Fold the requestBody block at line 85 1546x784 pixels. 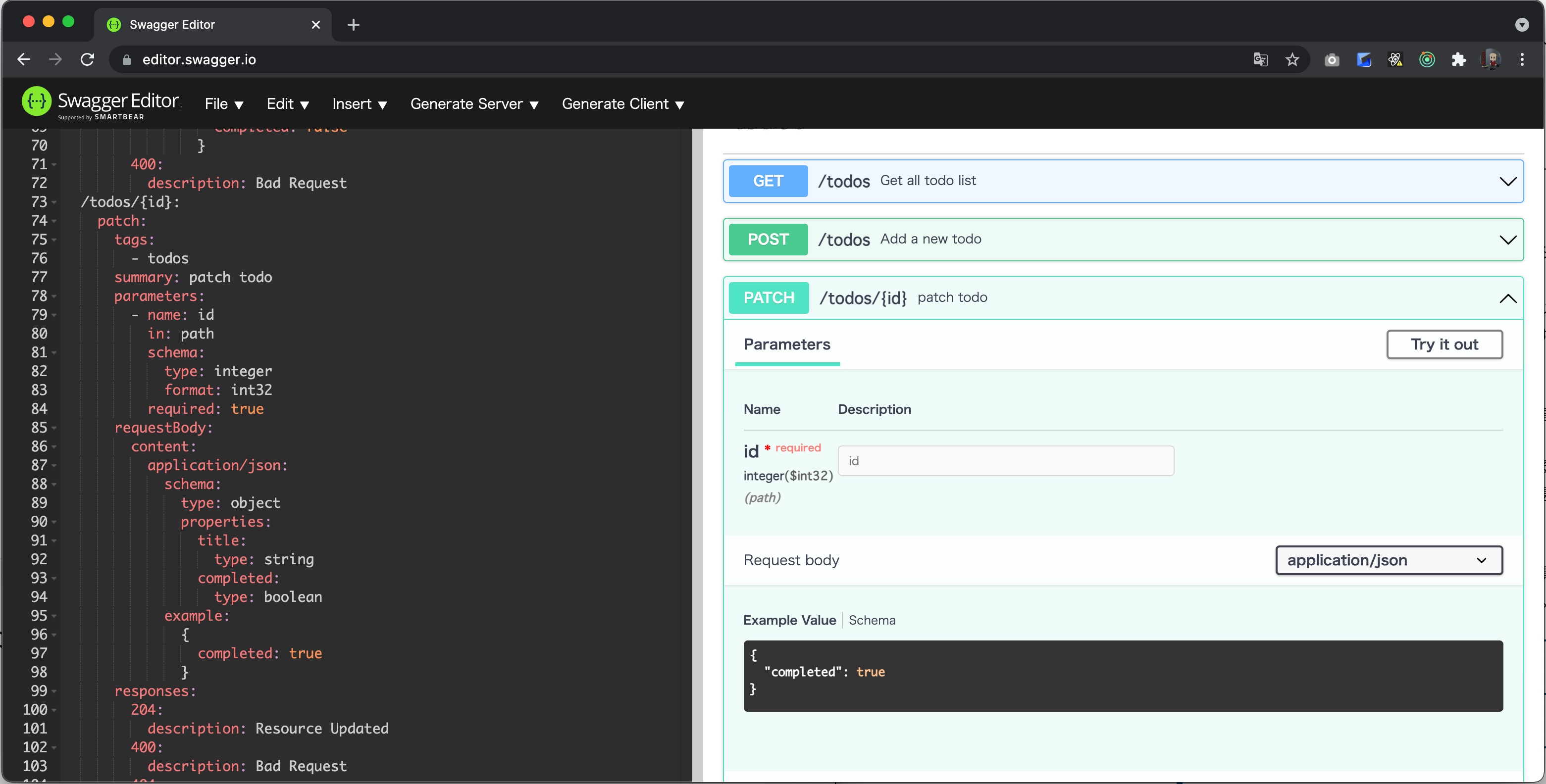pyautogui.click(x=54, y=428)
